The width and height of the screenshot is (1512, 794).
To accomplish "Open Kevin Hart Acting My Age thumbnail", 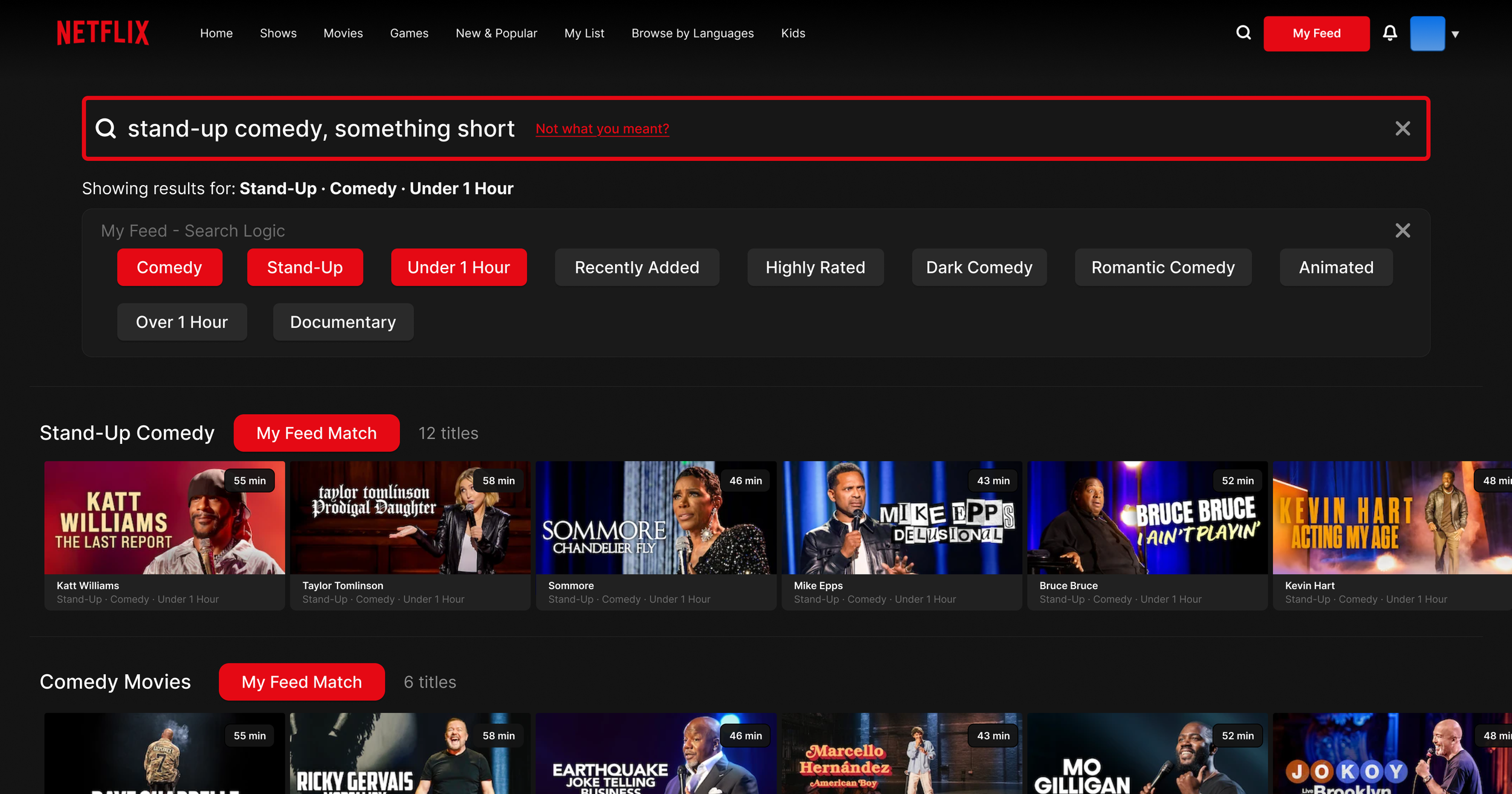I will pyautogui.click(x=1392, y=518).
